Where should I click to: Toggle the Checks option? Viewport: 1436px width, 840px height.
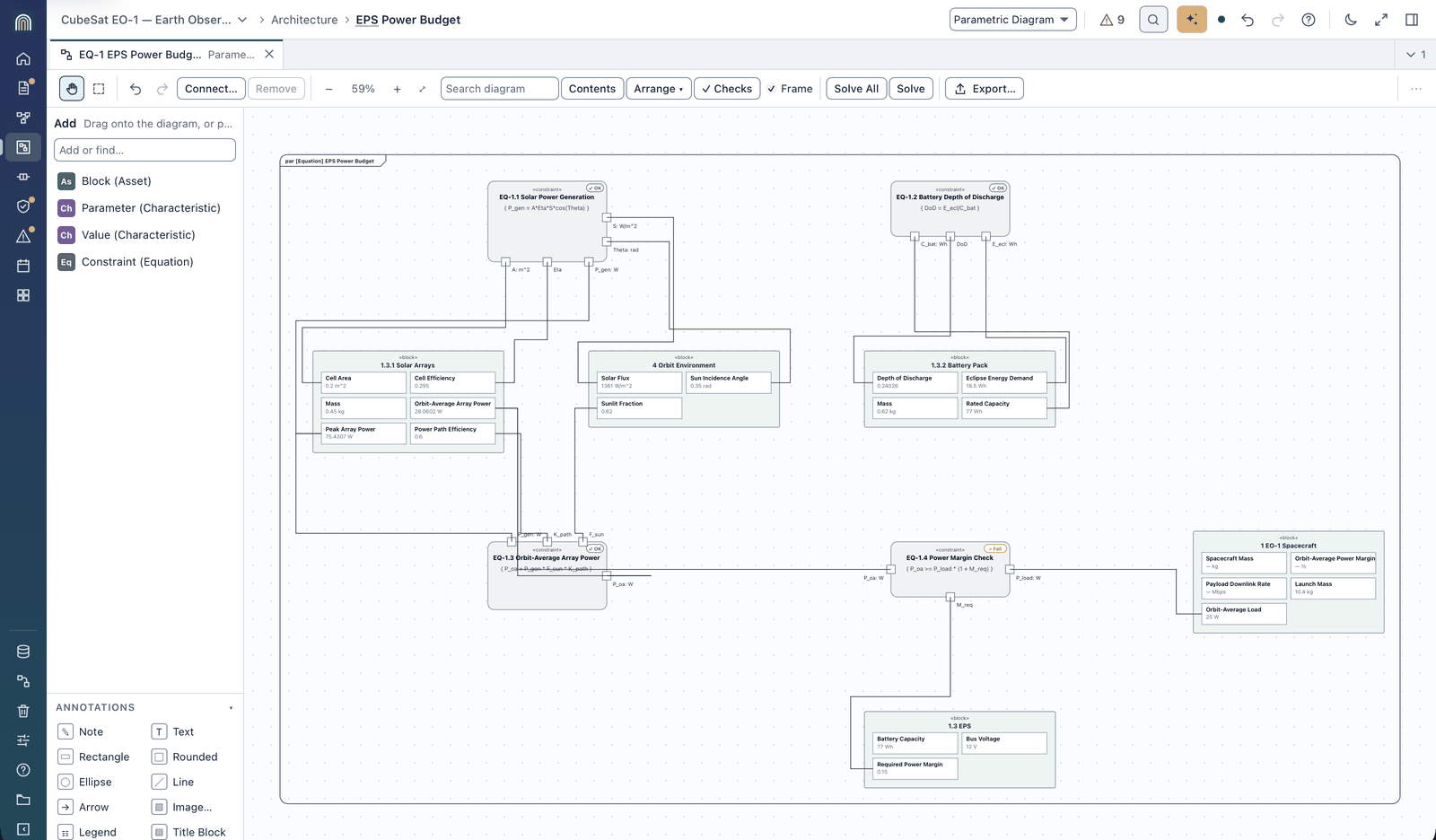[x=727, y=89]
